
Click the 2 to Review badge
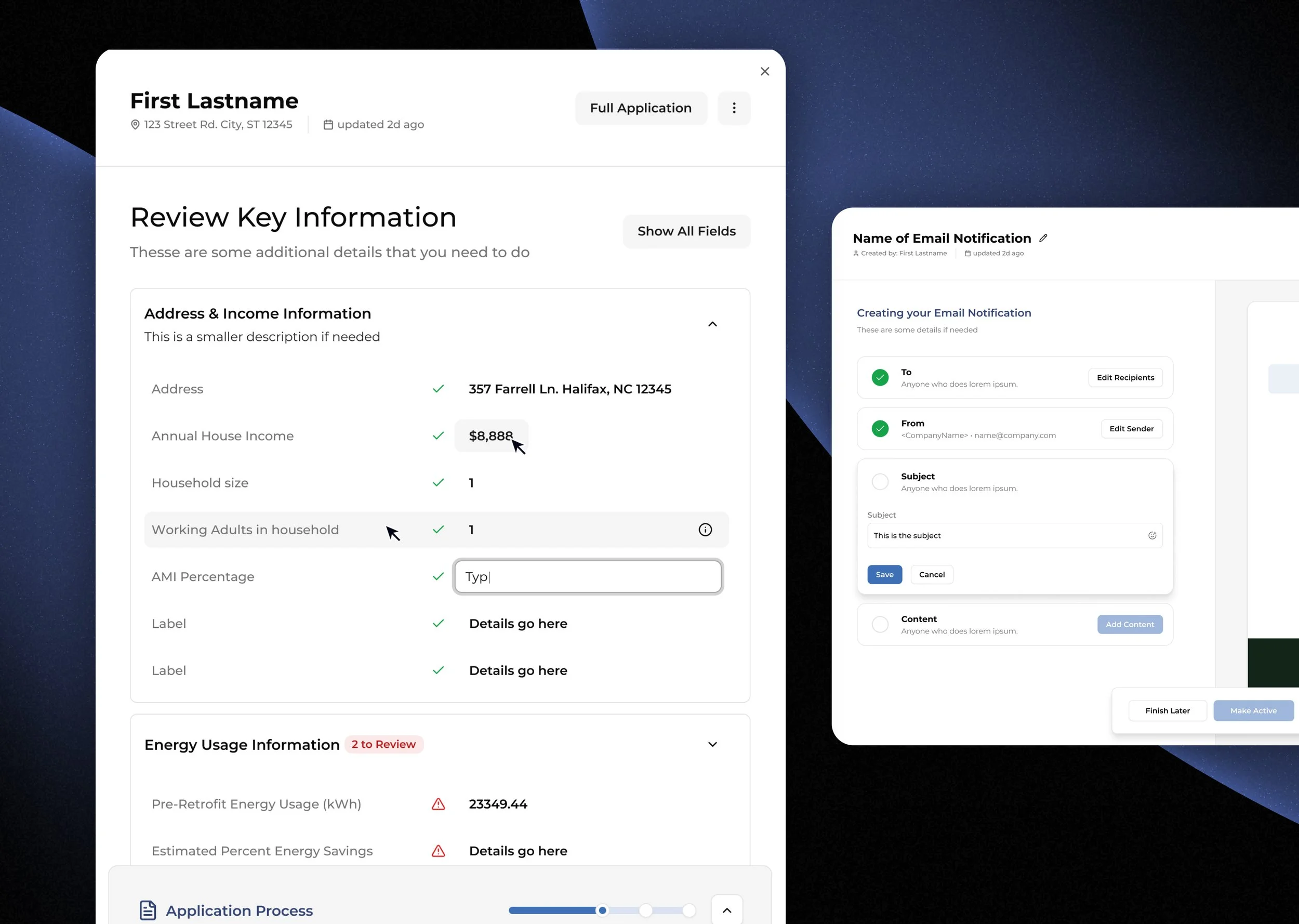[x=383, y=744]
